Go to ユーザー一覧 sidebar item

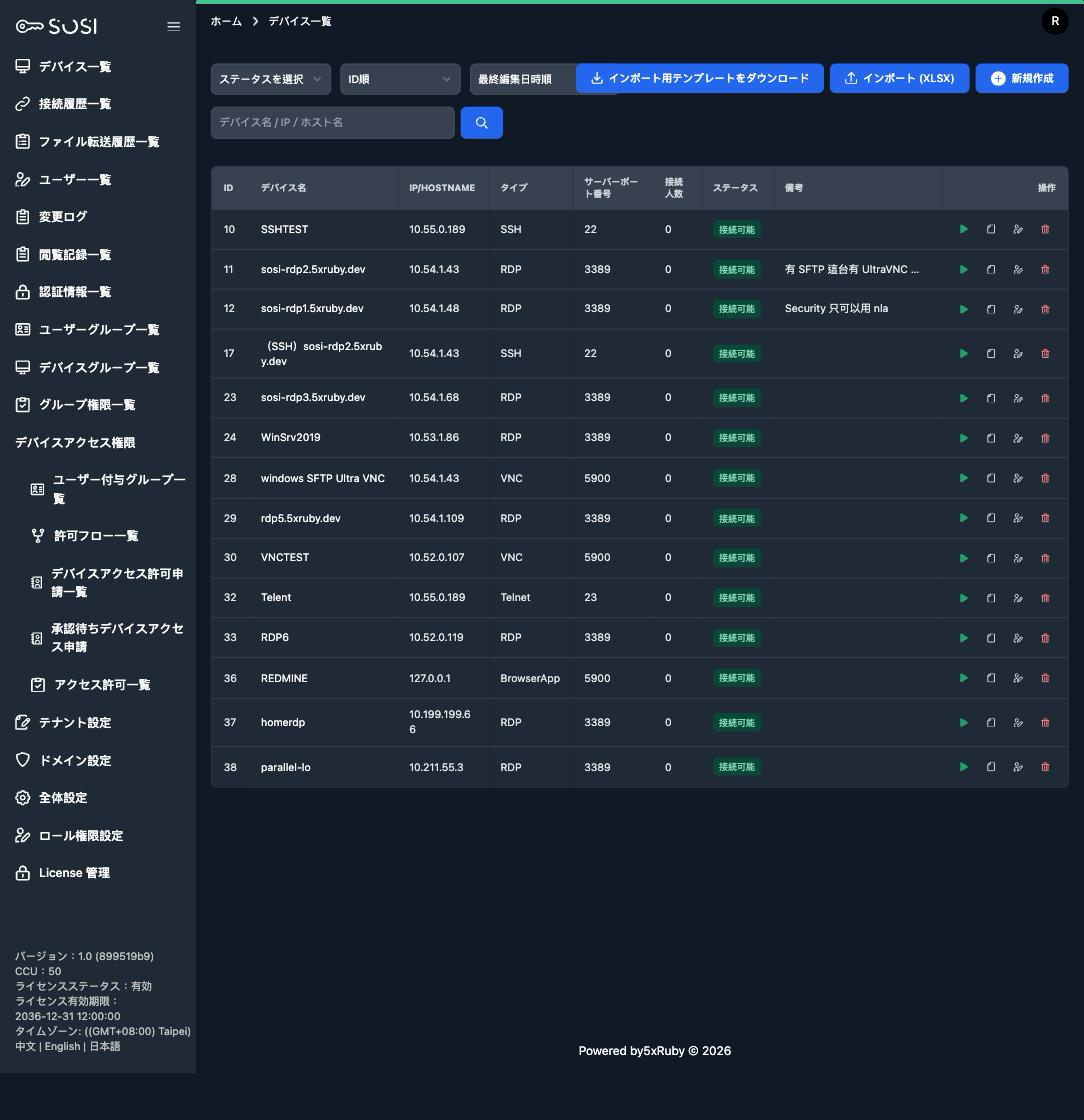pos(74,179)
